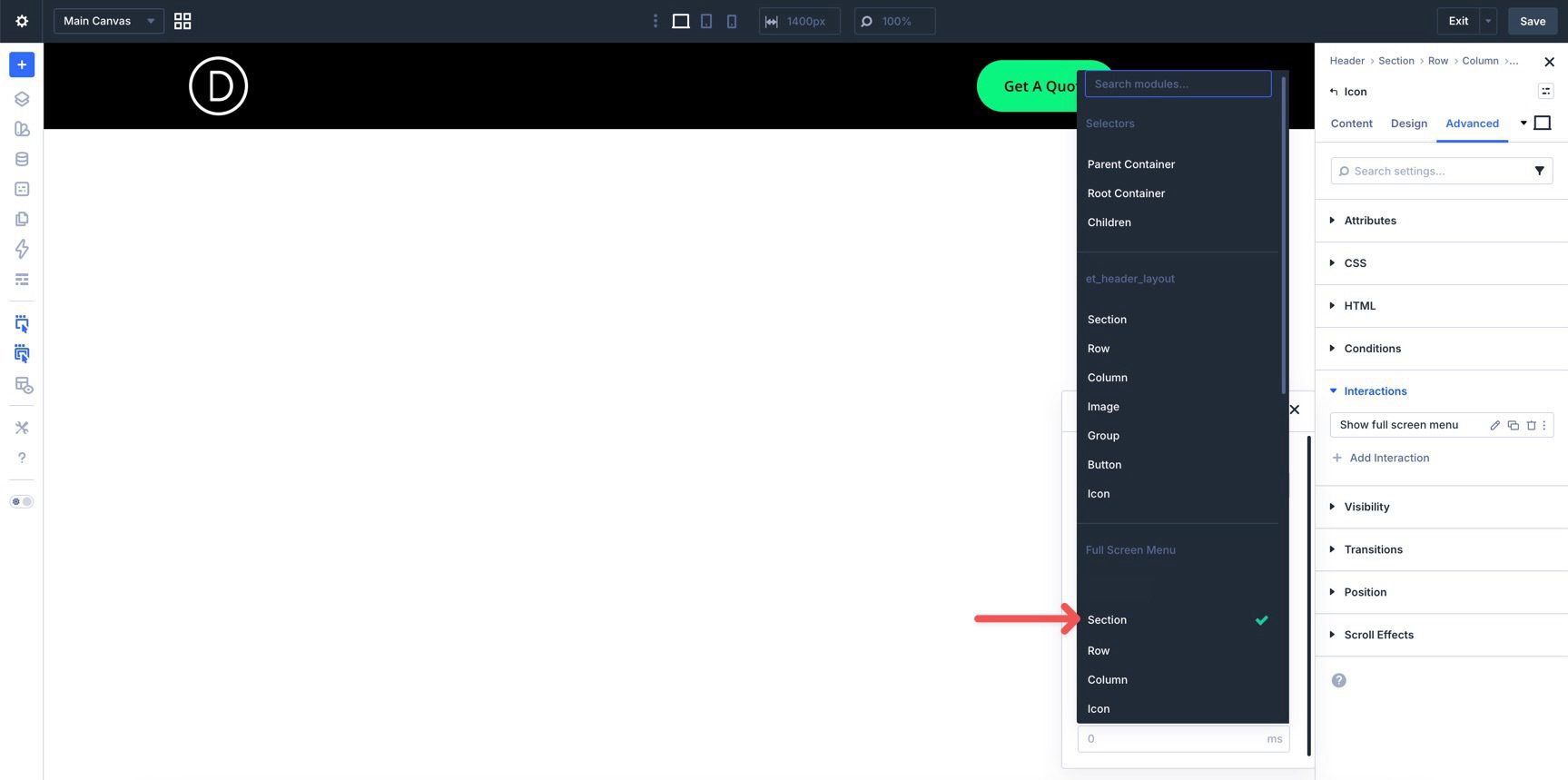
Task: Click the Save button
Action: [1533, 21]
